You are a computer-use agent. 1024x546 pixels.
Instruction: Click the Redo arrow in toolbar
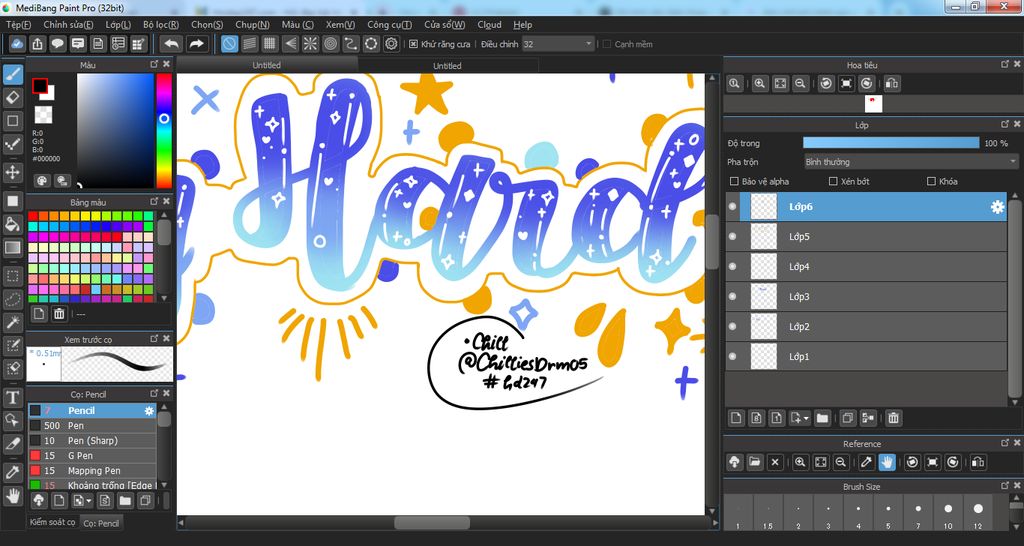(196, 44)
